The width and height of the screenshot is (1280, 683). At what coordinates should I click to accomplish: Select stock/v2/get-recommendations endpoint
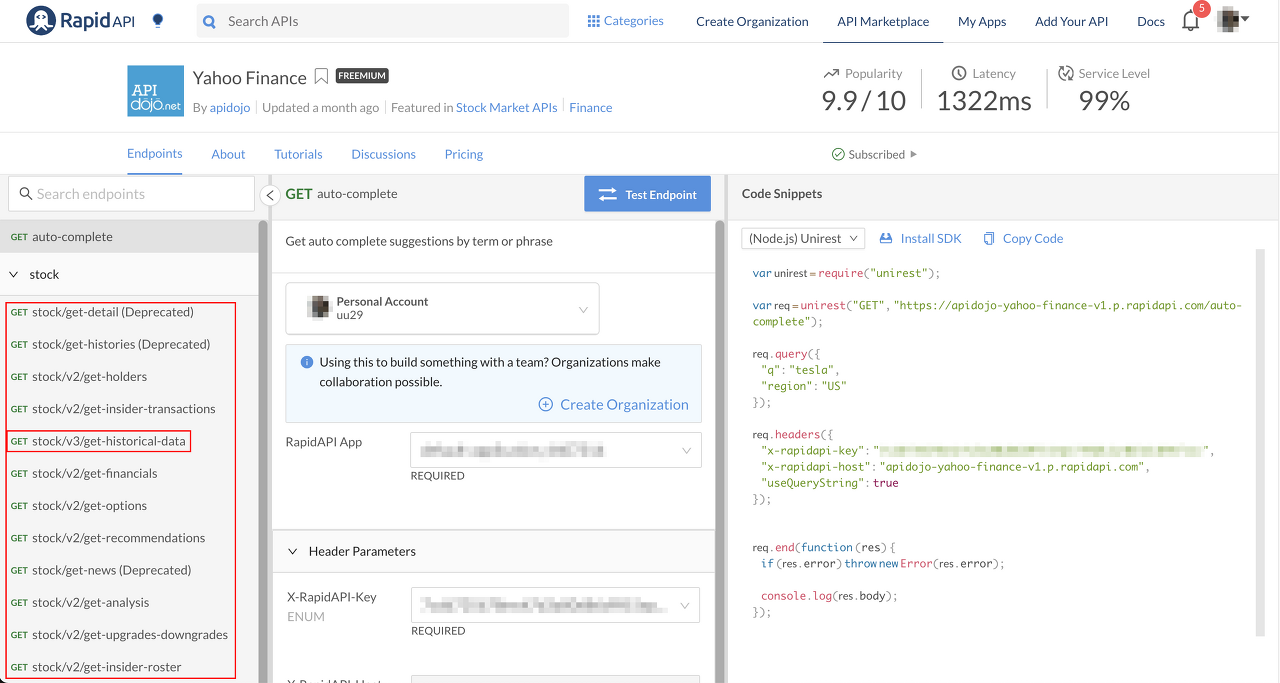[120, 537]
